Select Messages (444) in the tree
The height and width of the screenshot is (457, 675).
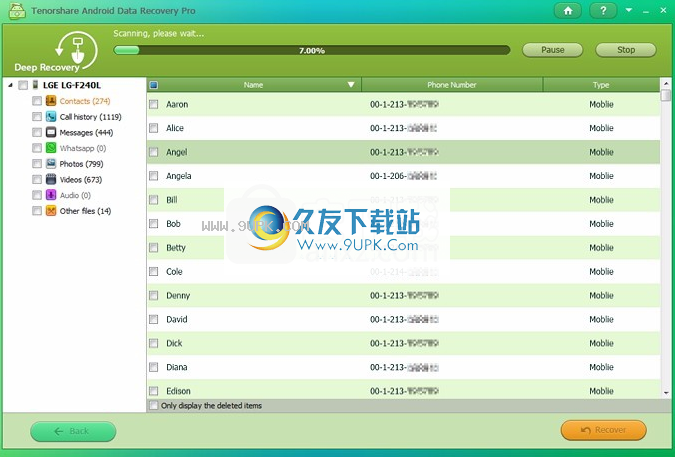(x=86, y=133)
